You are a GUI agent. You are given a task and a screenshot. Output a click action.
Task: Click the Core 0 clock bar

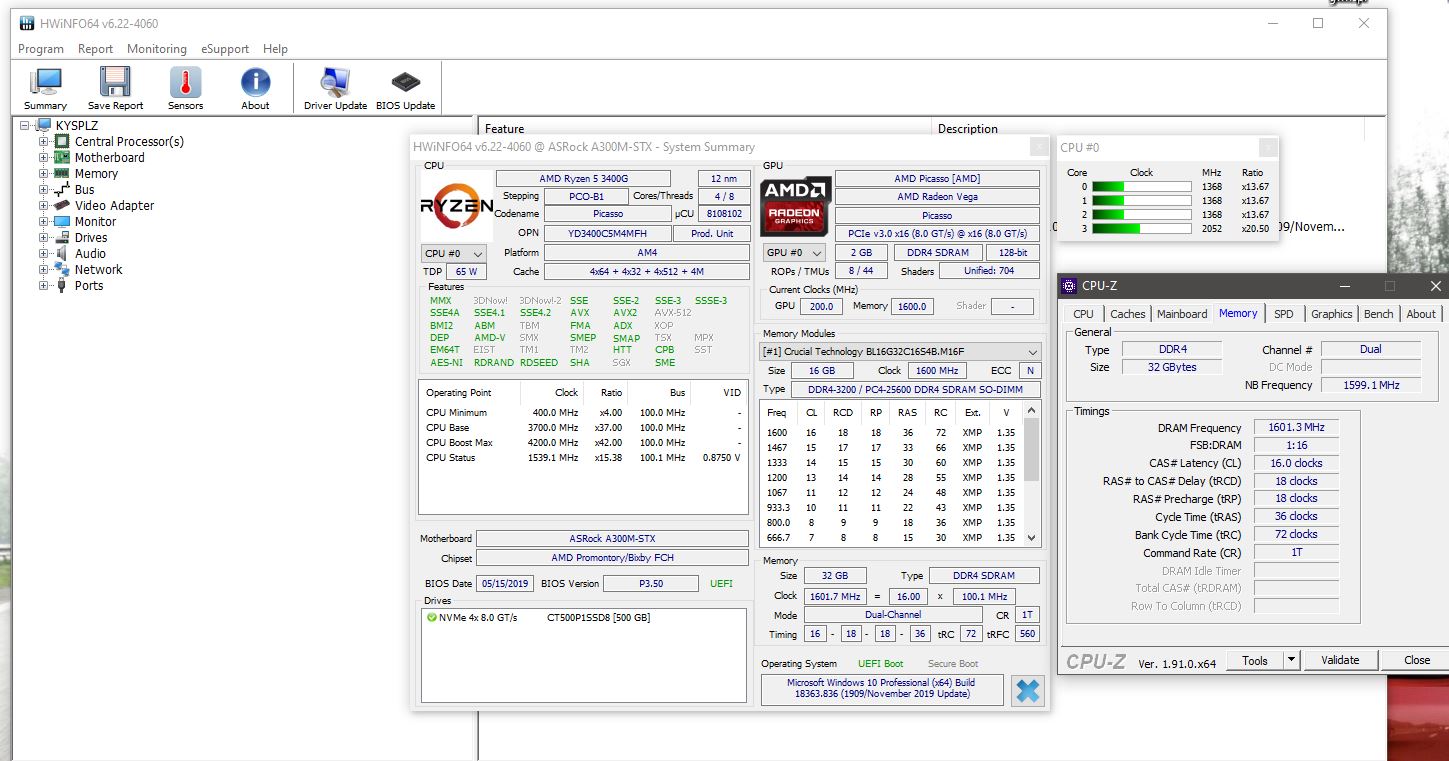[x=1141, y=187]
